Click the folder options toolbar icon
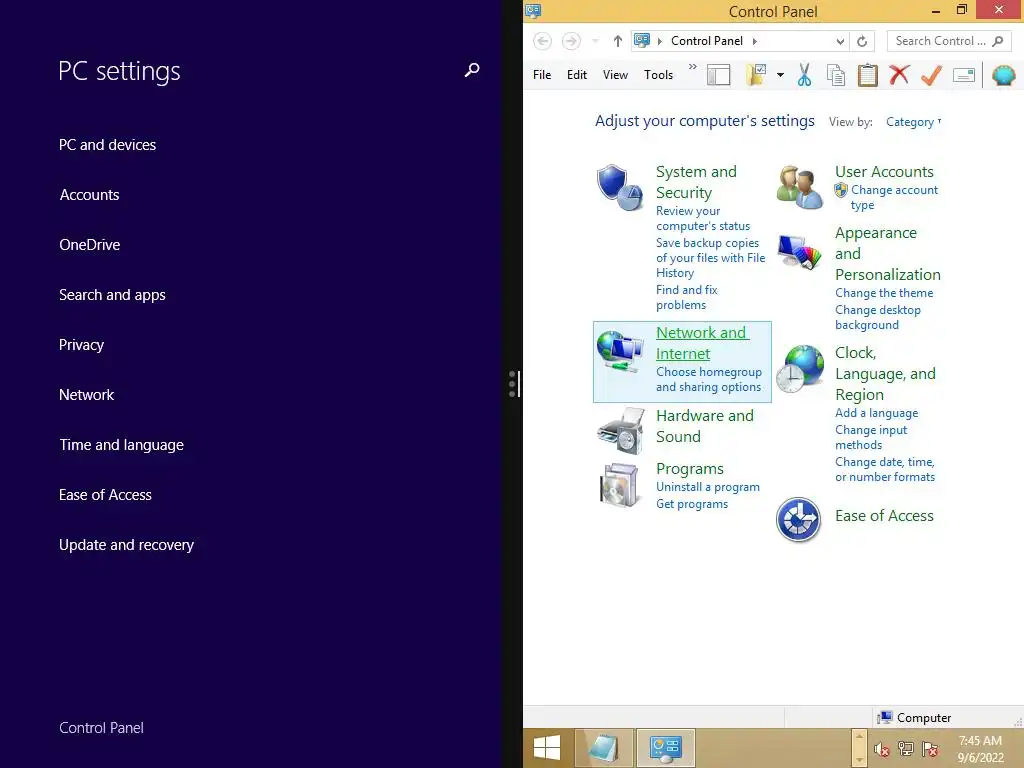Image resolution: width=1024 pixels, height=768 pixels. (x=756, y=75)
